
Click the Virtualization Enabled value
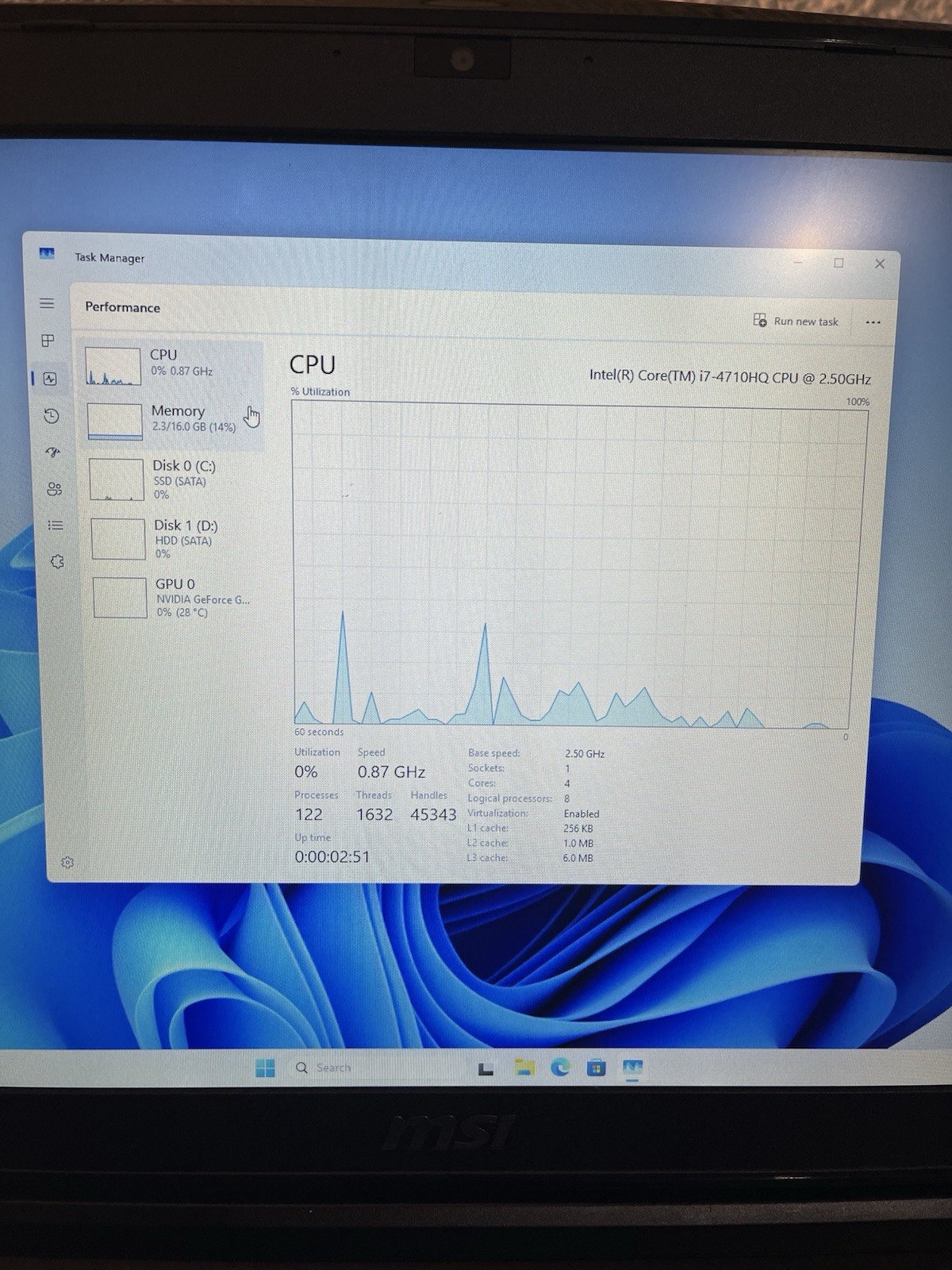click(x=582, y=814)
